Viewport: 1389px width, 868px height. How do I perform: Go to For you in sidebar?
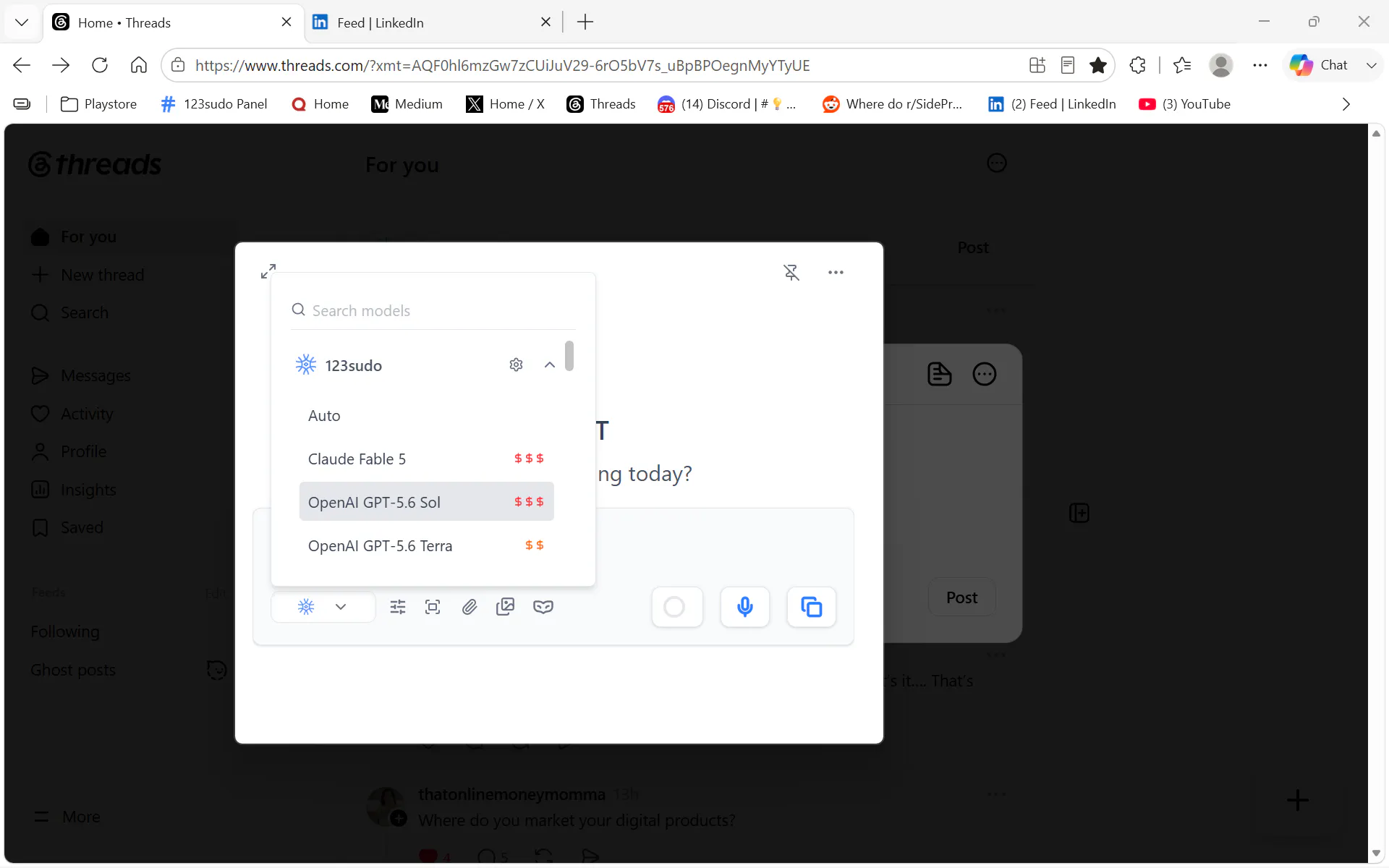74,237
